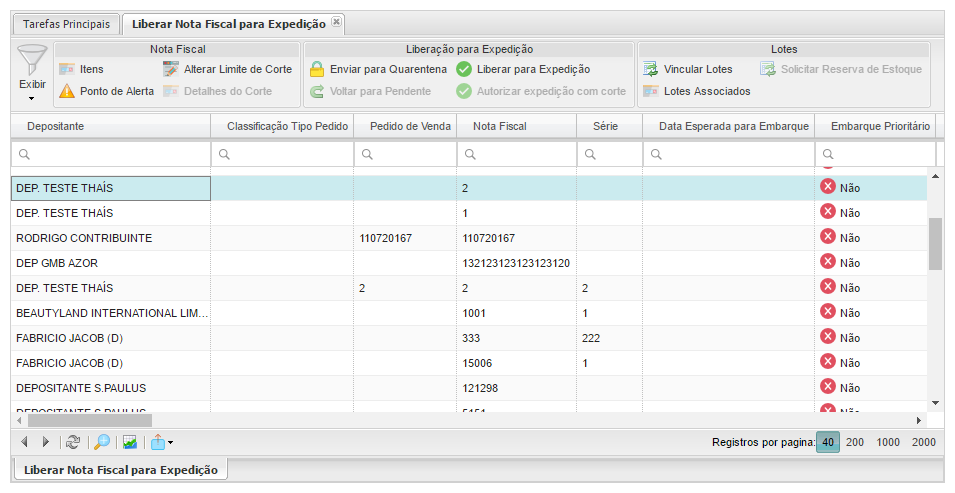This screenshot has height=493, width=955.
Task: Open the export dropdown arrow
Action: 171,442
